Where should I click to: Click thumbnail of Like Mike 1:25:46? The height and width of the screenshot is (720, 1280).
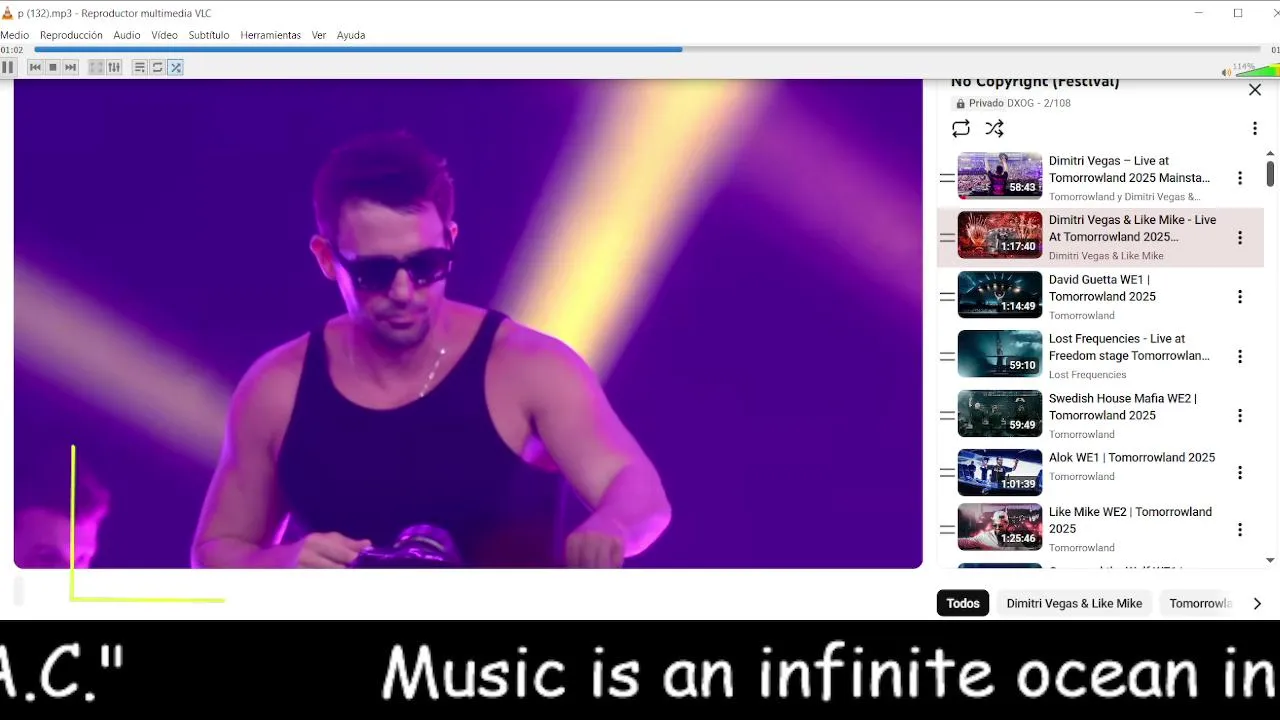[1000, 527]
